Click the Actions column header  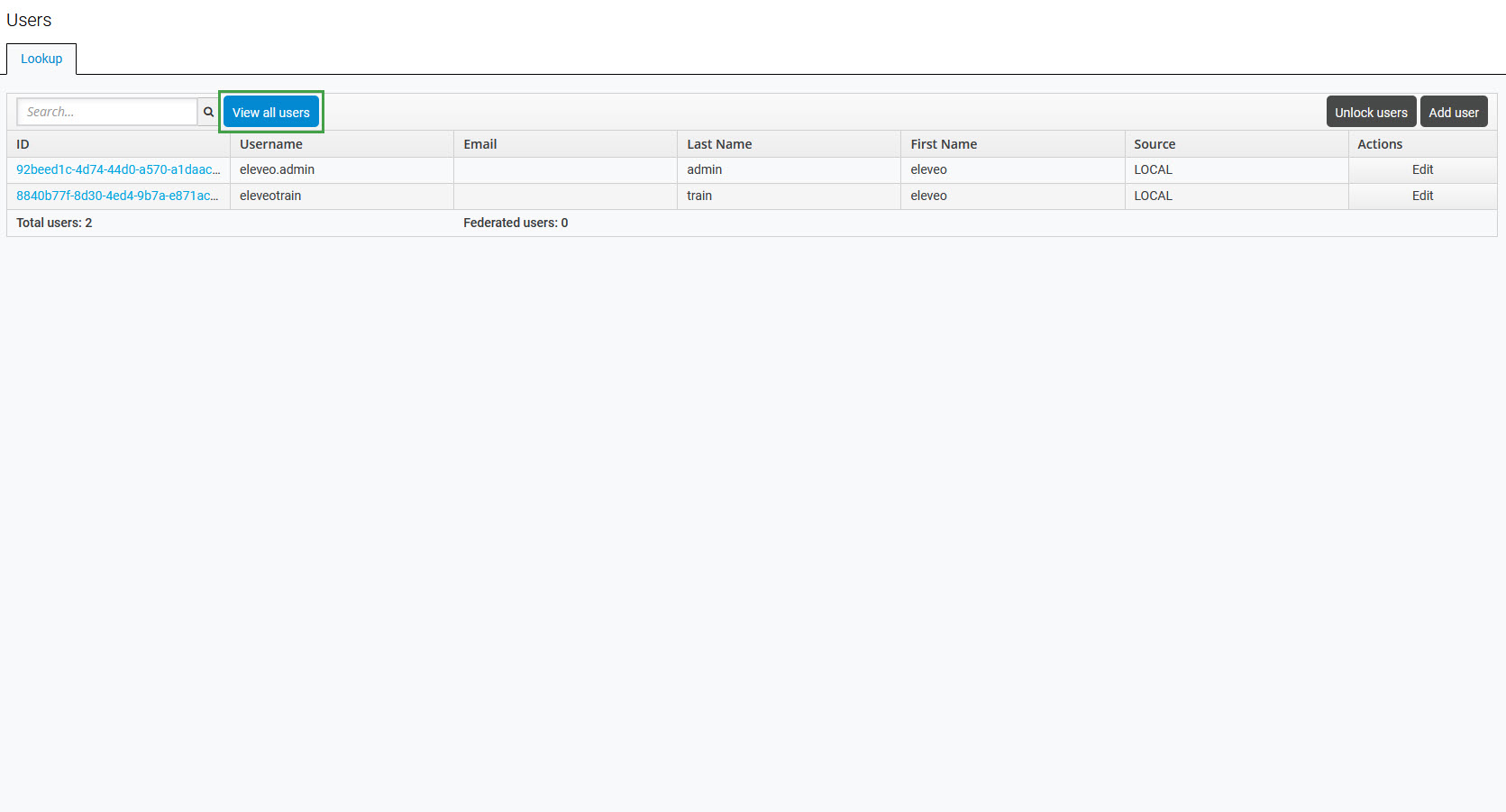tap(1380, 144)
